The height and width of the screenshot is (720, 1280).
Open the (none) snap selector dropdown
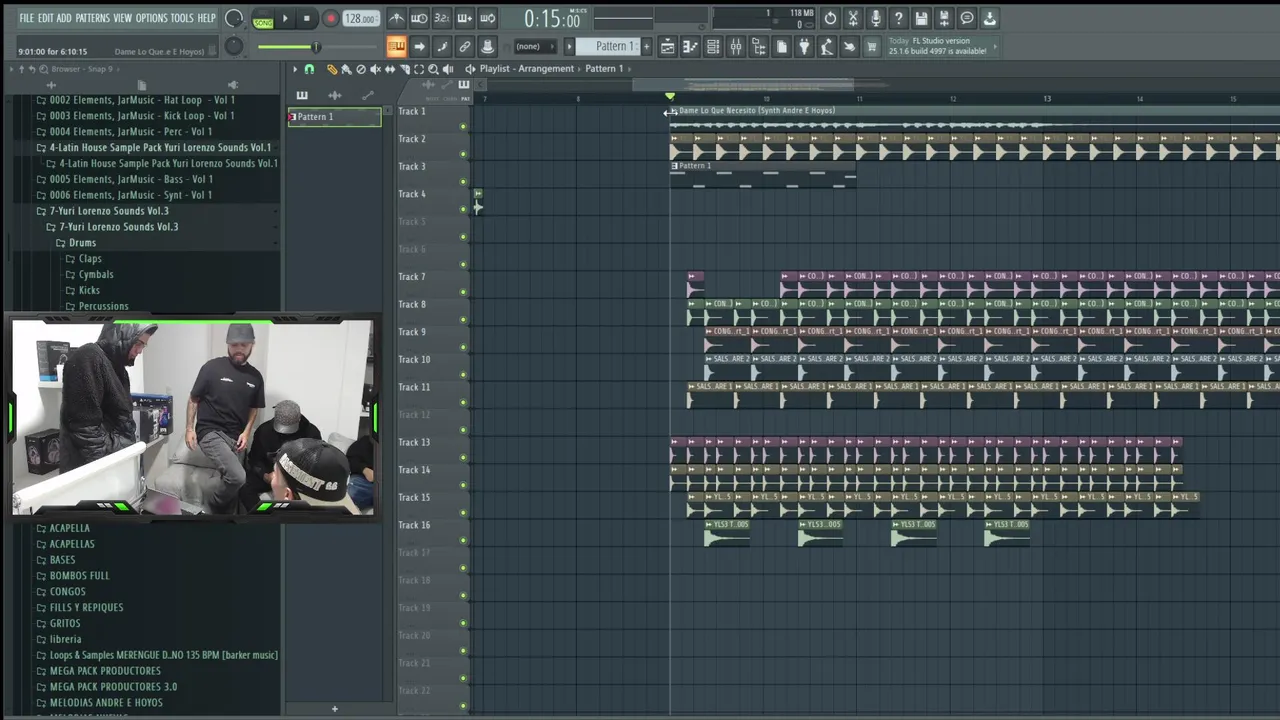click(x=535, y=46)
